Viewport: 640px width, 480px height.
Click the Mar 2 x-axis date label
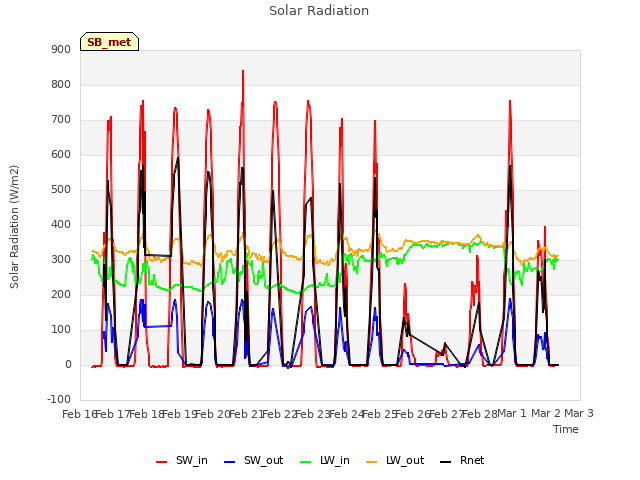(546, 414)
